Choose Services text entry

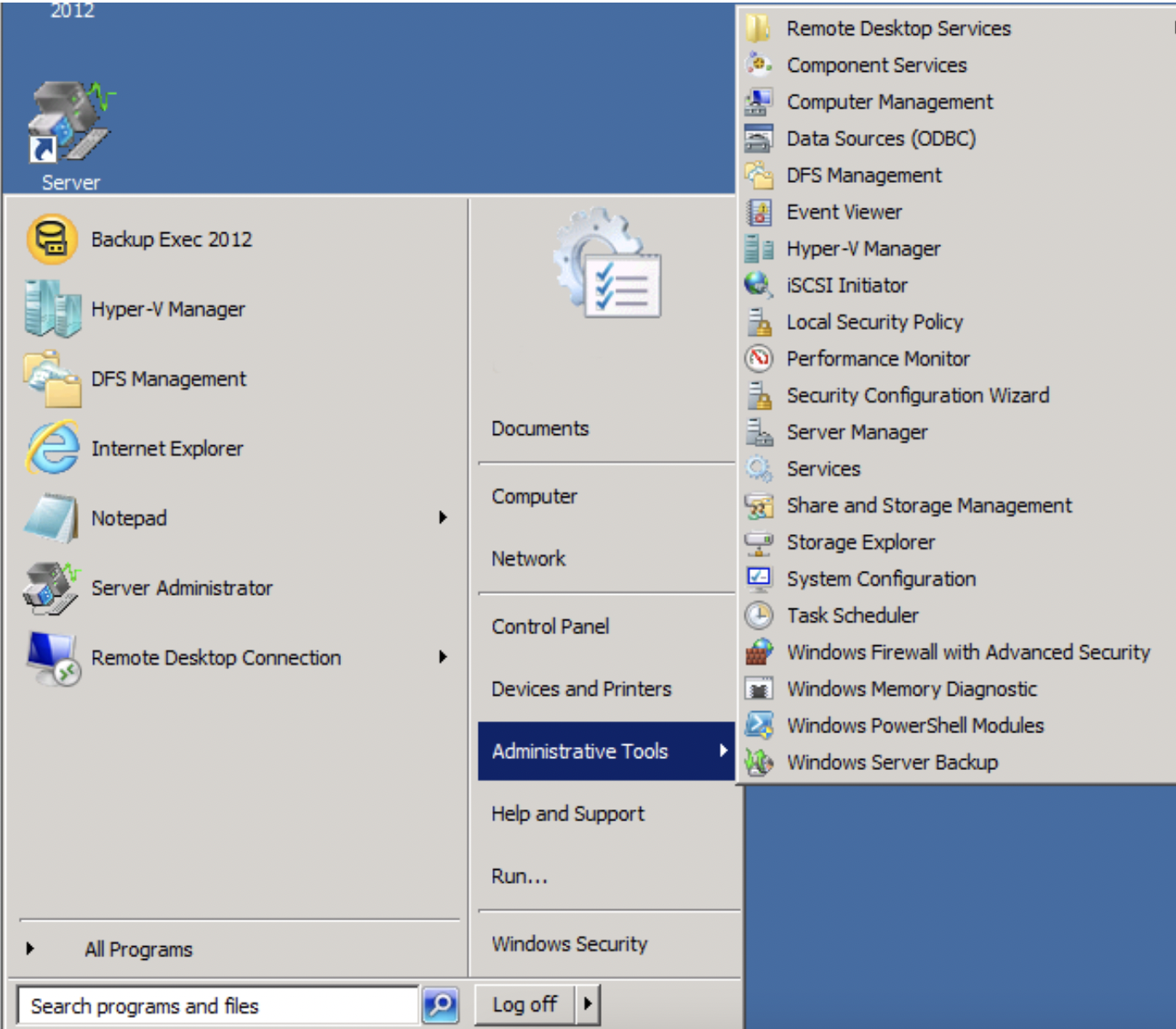pyautogui.click(x=824, y=468)
